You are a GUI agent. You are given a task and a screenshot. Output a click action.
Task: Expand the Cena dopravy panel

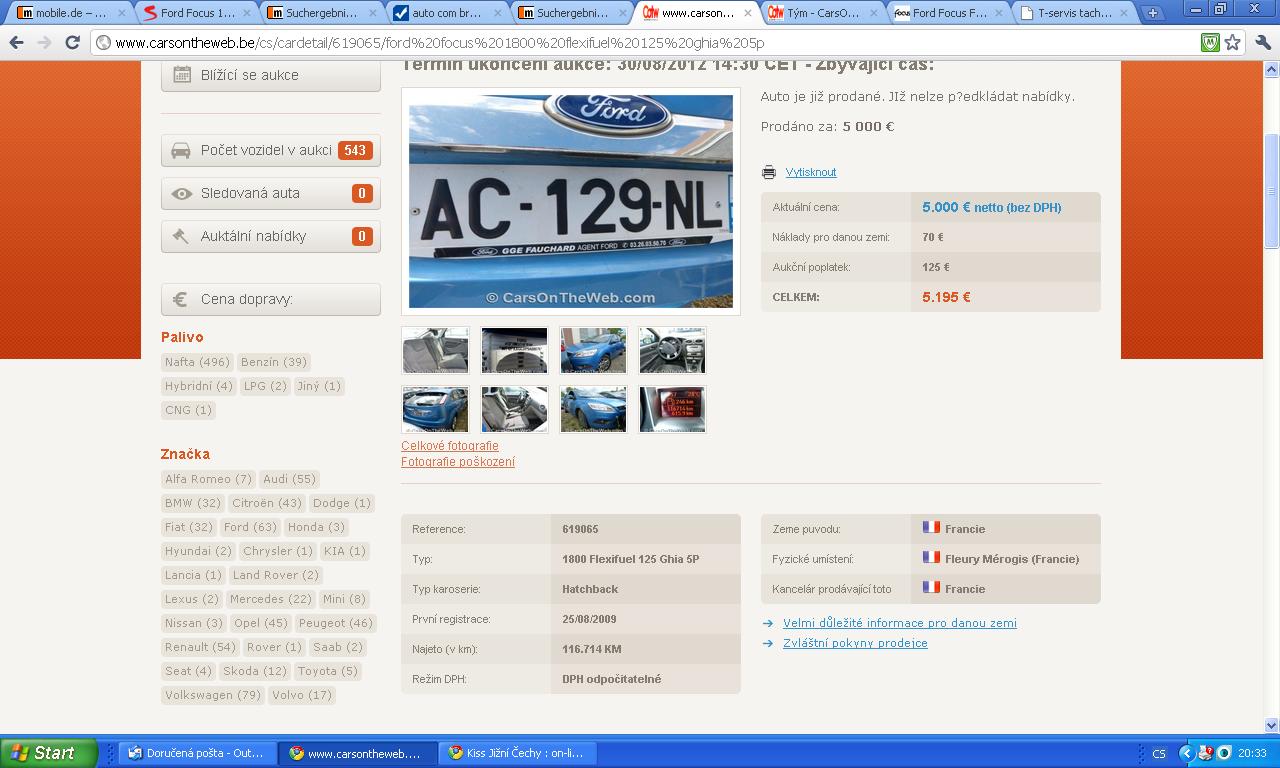(271, 299)
